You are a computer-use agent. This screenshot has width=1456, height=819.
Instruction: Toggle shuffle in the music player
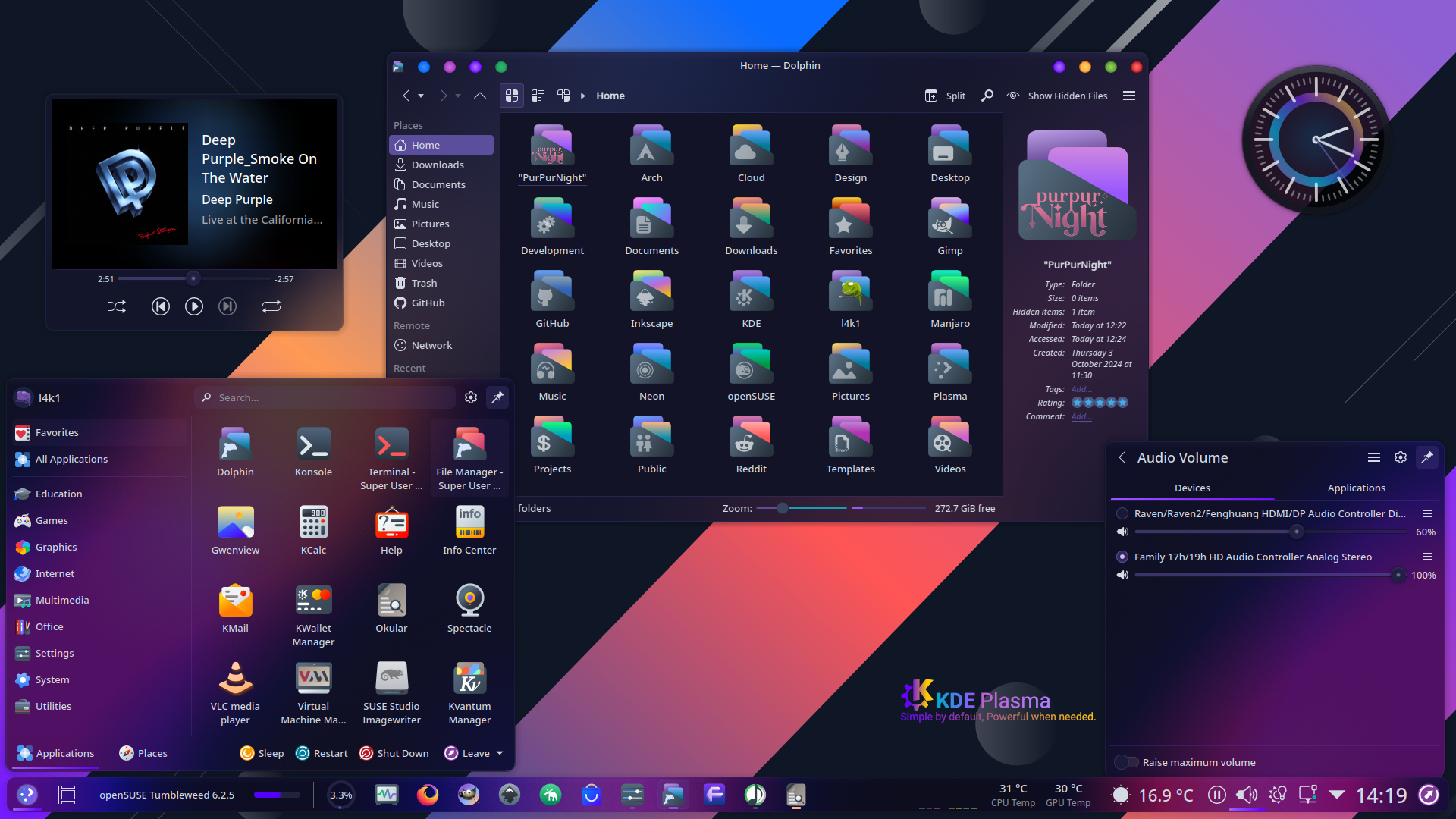point(117,306)
